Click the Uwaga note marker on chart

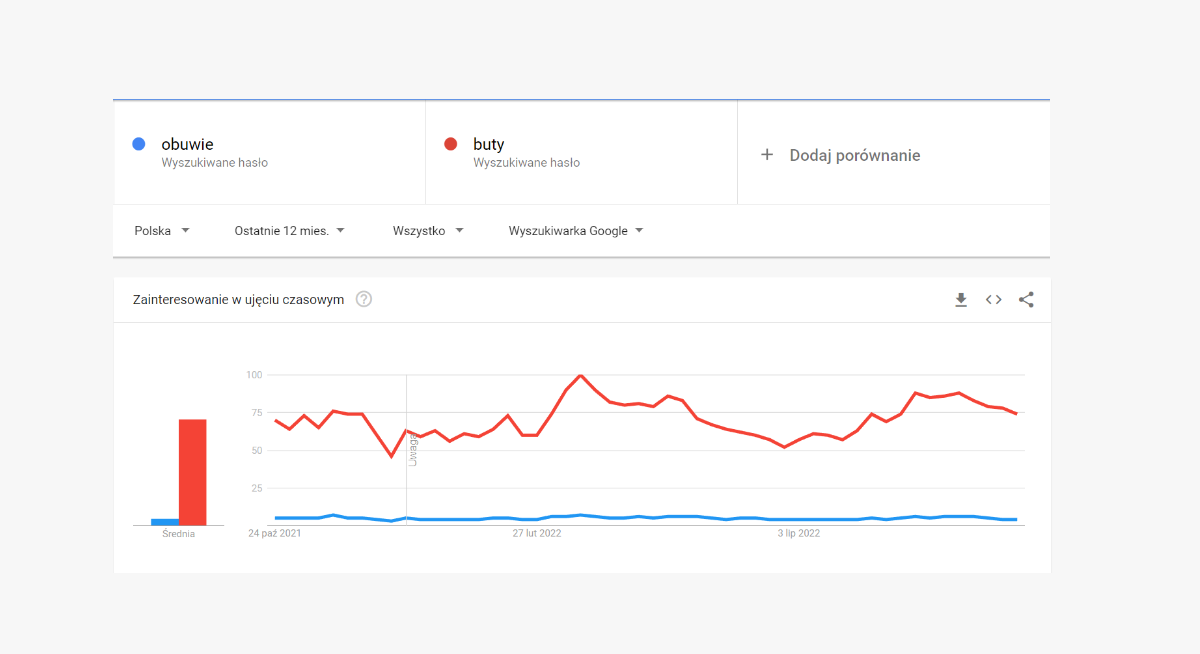(413, 450)
